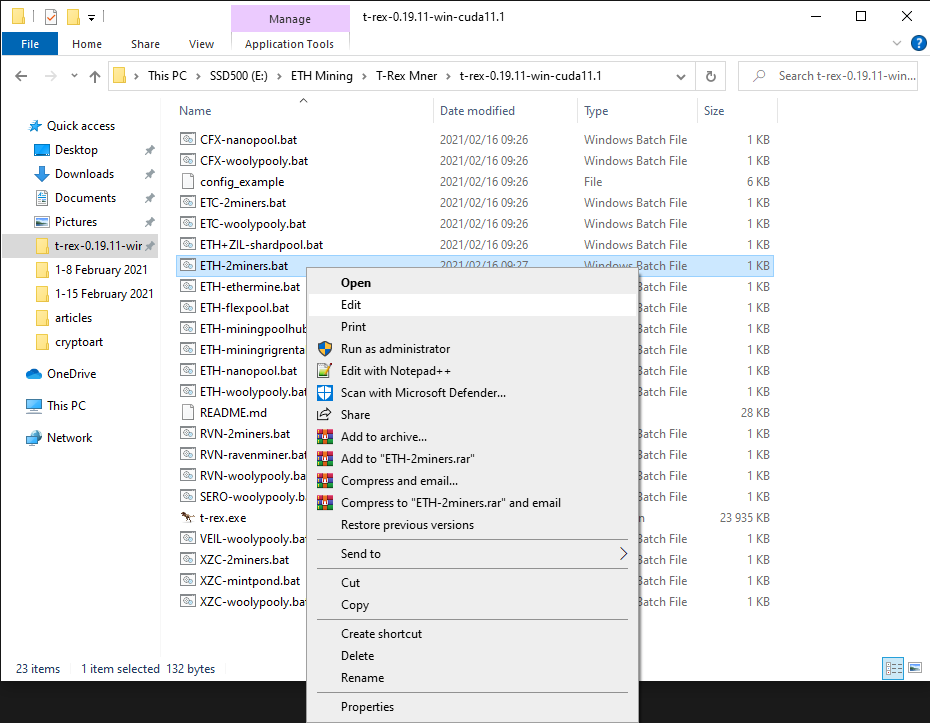930x723 pixels.
Task: Open the Application Tools tab
Action: (x=289, y=44)
